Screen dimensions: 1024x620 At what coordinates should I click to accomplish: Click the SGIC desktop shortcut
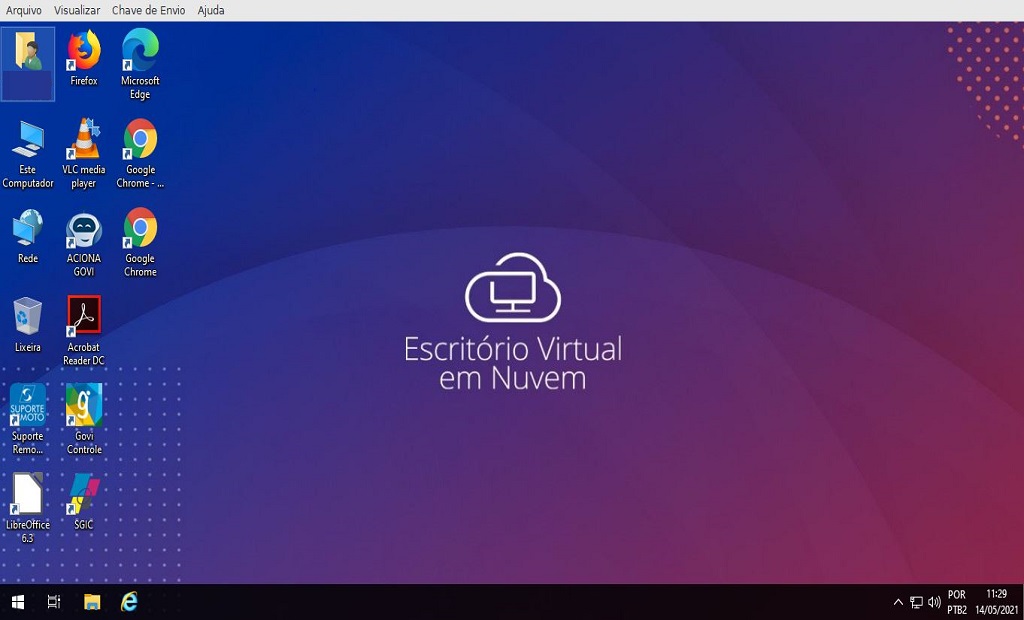[x=84, y=494]
